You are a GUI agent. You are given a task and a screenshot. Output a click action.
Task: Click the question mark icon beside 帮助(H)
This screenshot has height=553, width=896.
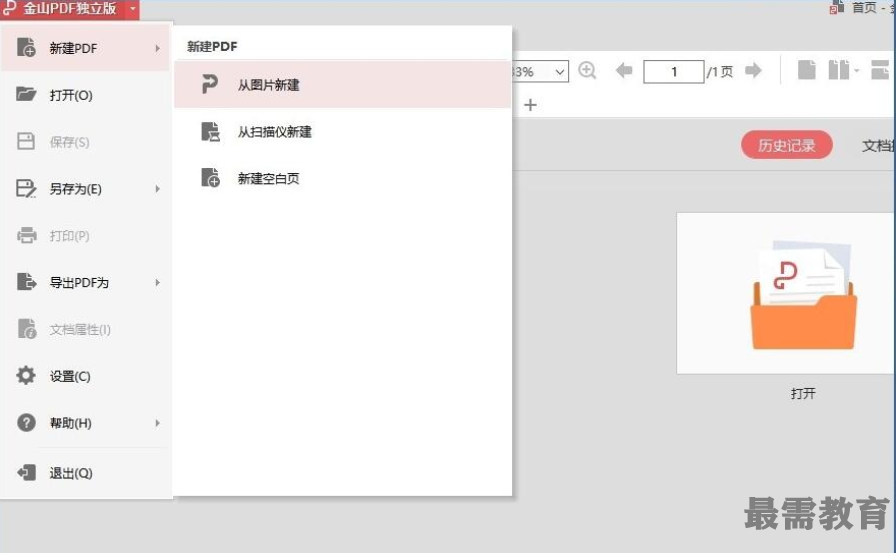pyautogui.click(x=26, y=422)
